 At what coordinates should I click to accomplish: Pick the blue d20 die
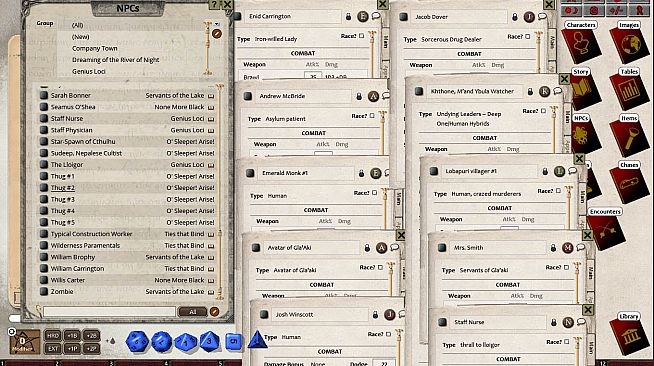pyautogui.click(x=137, y=341)
